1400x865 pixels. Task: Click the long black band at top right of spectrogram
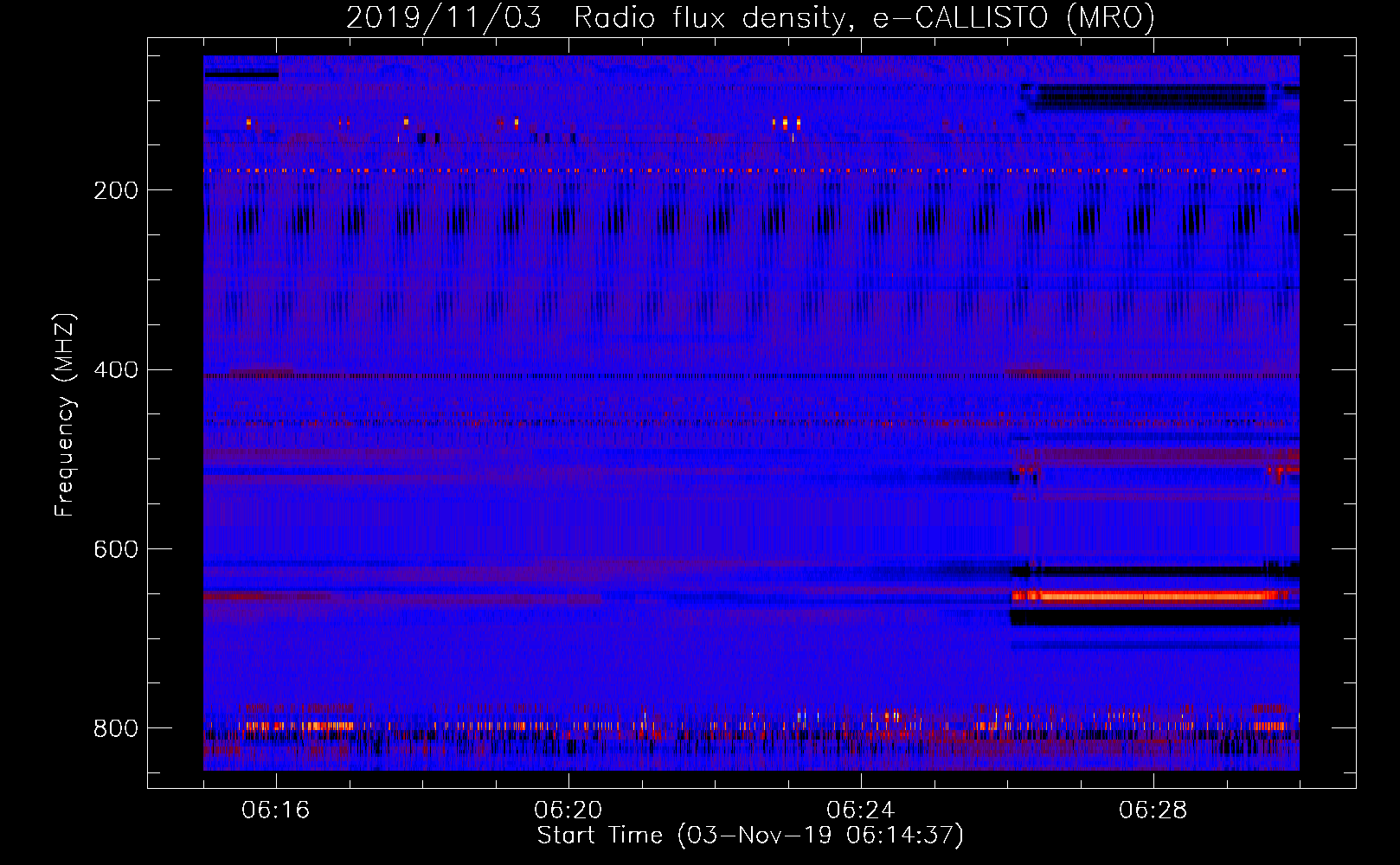tap(1152, 96)
